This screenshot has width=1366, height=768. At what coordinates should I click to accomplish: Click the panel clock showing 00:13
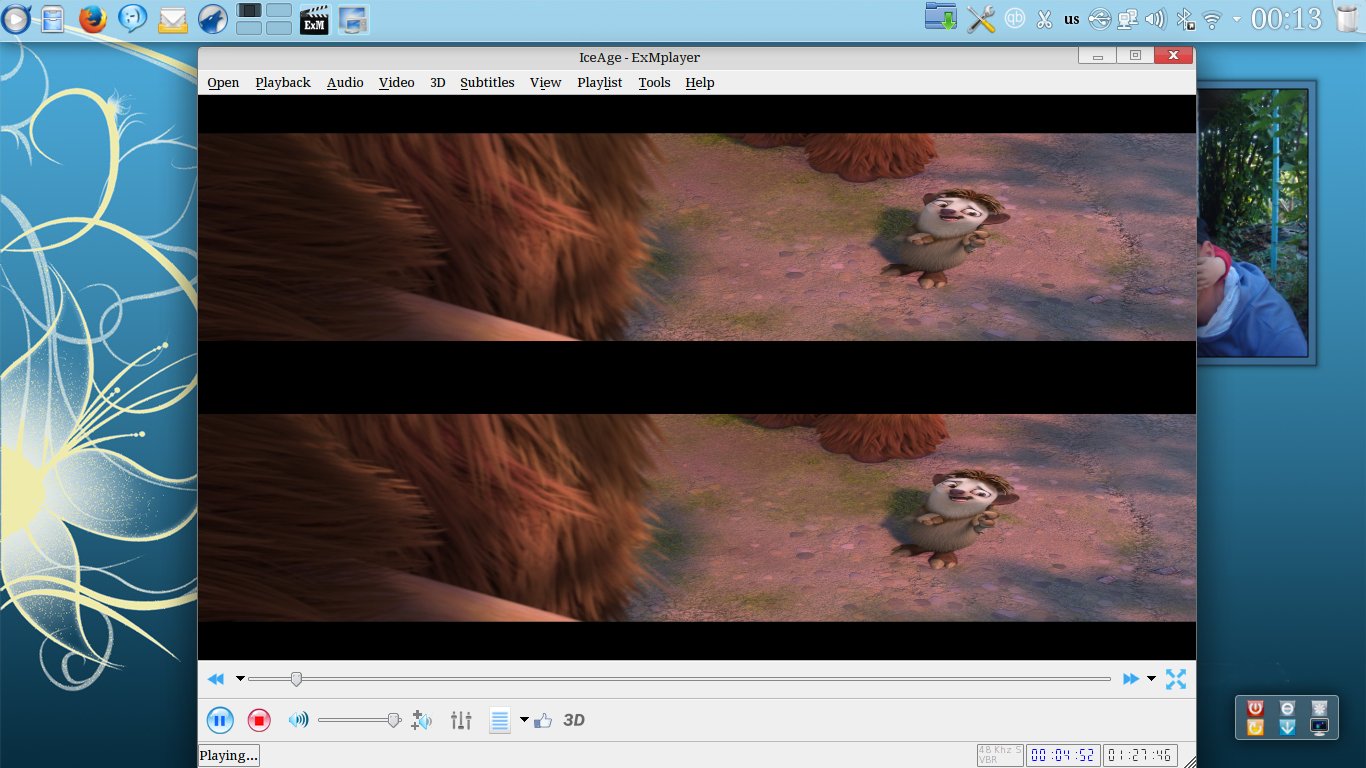(1286, 19)
